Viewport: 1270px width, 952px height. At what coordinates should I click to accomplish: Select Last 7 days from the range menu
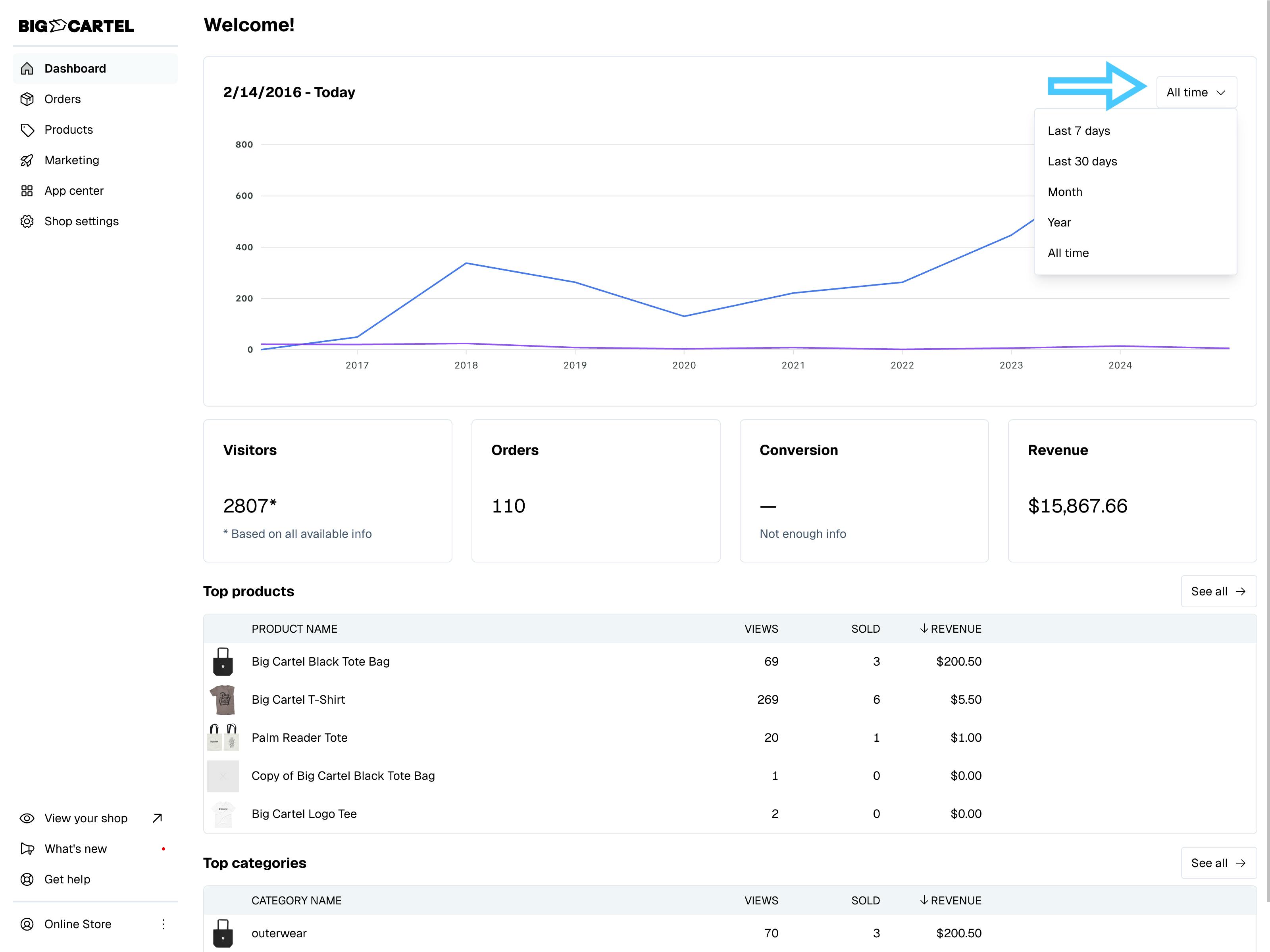coord(1135,131)
